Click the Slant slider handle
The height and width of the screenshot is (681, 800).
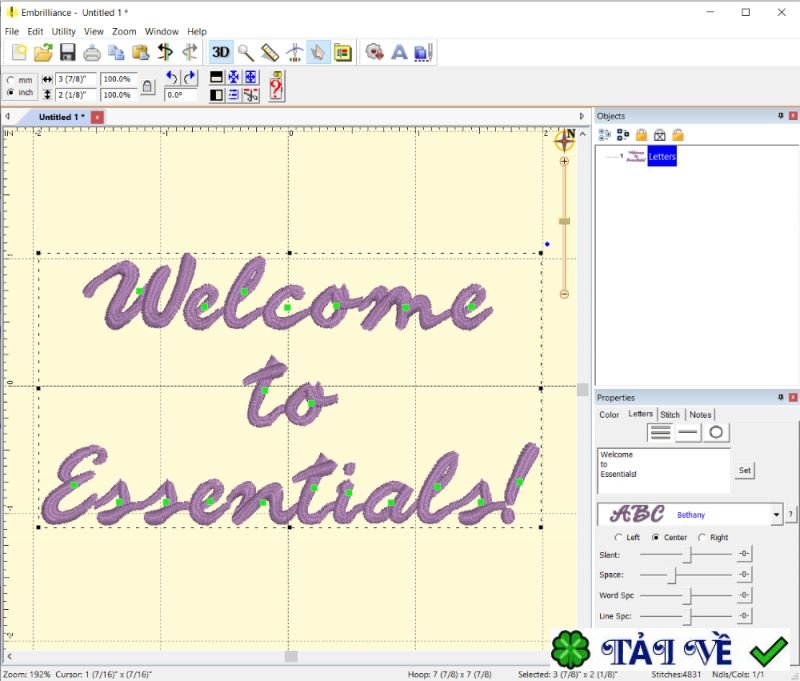tap(687, 554)
